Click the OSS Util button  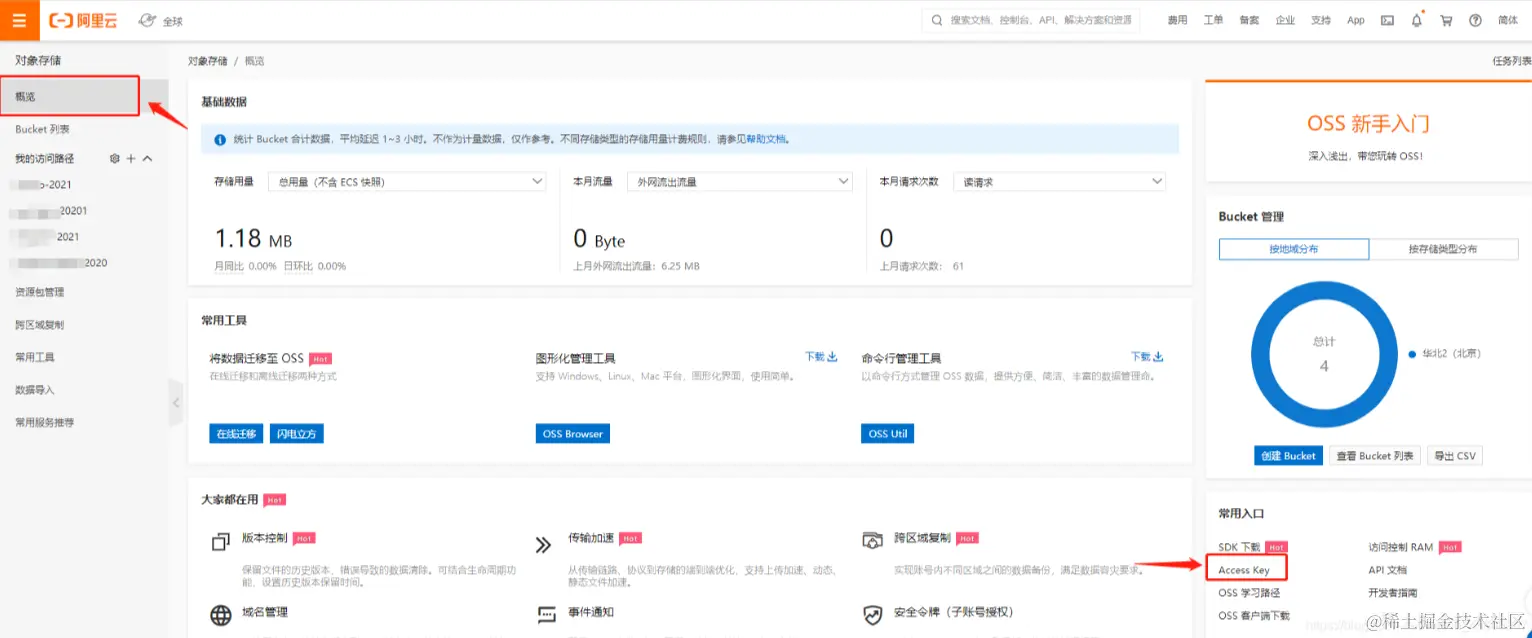point(888,434)
